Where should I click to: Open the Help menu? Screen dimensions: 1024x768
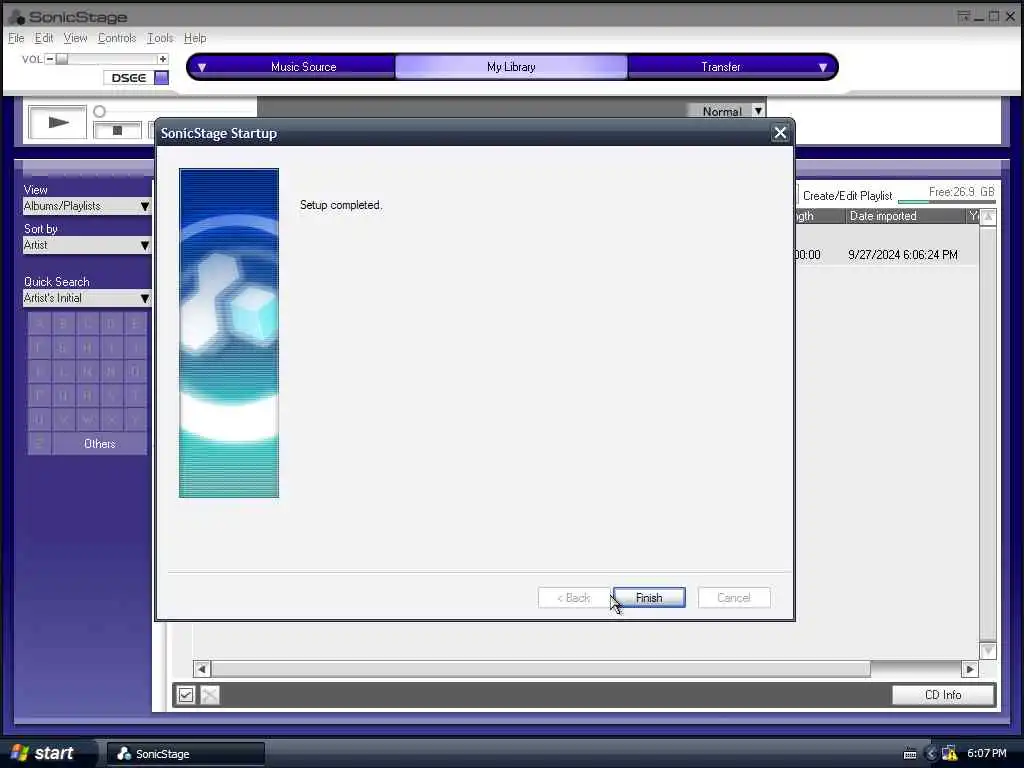coord(195,38)
